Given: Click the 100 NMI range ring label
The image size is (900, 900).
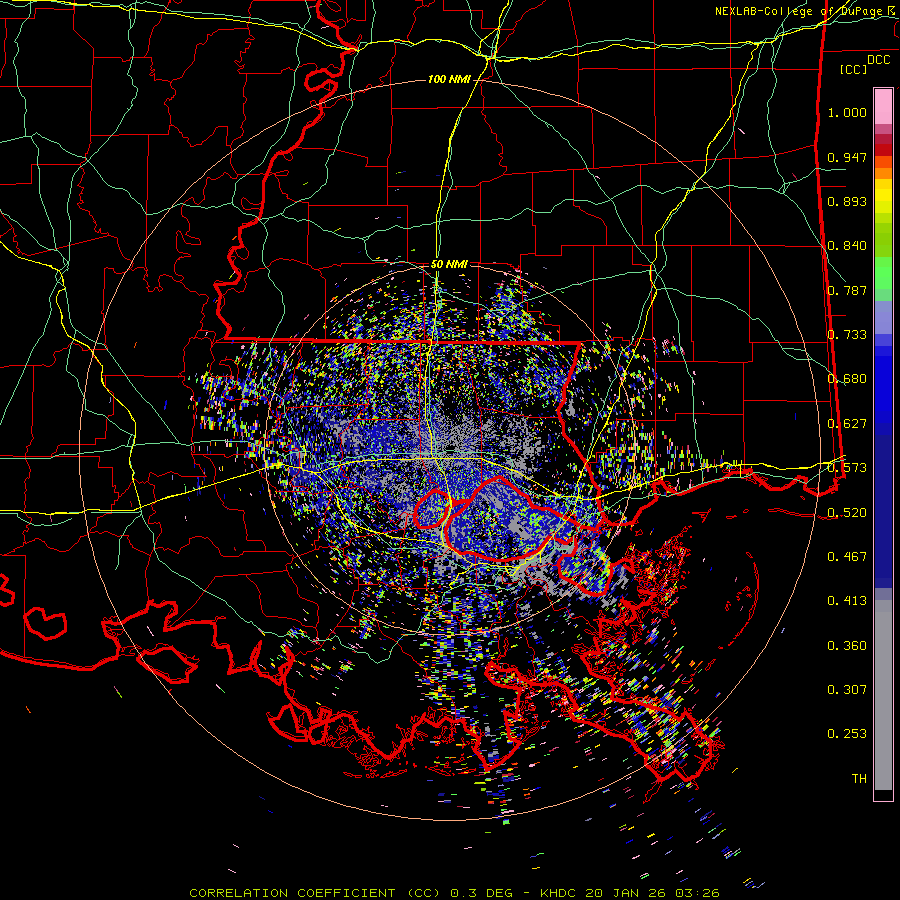Looking at the screenshot, I should (449, 79).
